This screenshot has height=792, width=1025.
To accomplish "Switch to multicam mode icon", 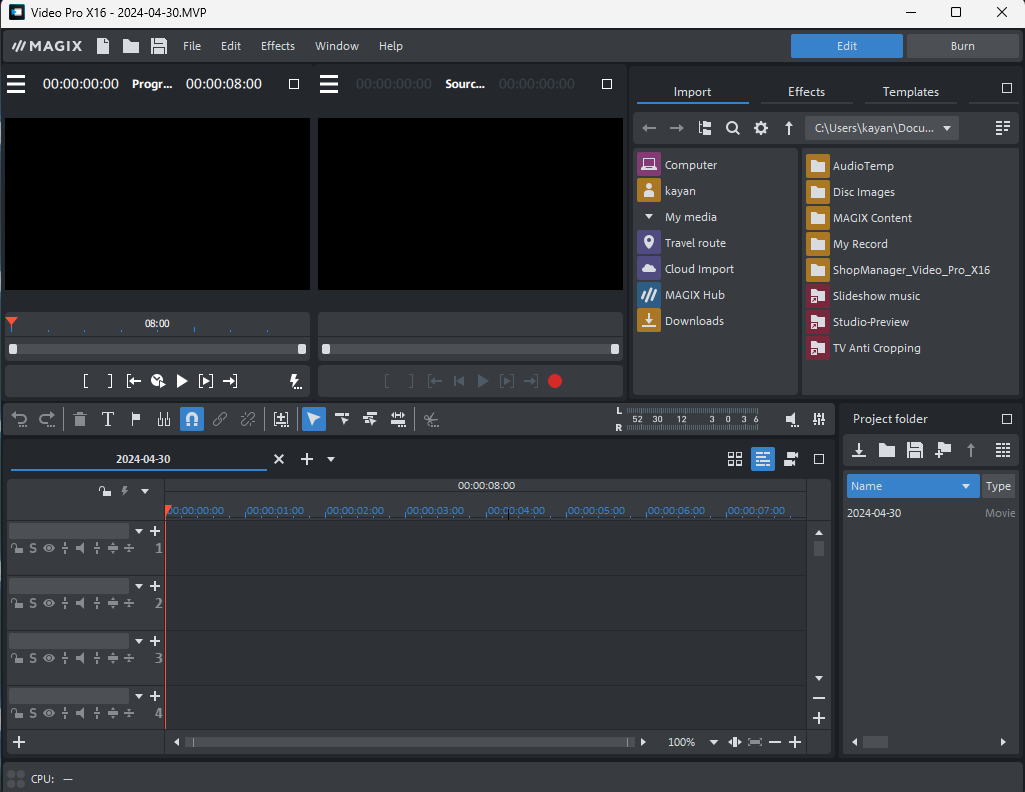I will pos(791,459).
